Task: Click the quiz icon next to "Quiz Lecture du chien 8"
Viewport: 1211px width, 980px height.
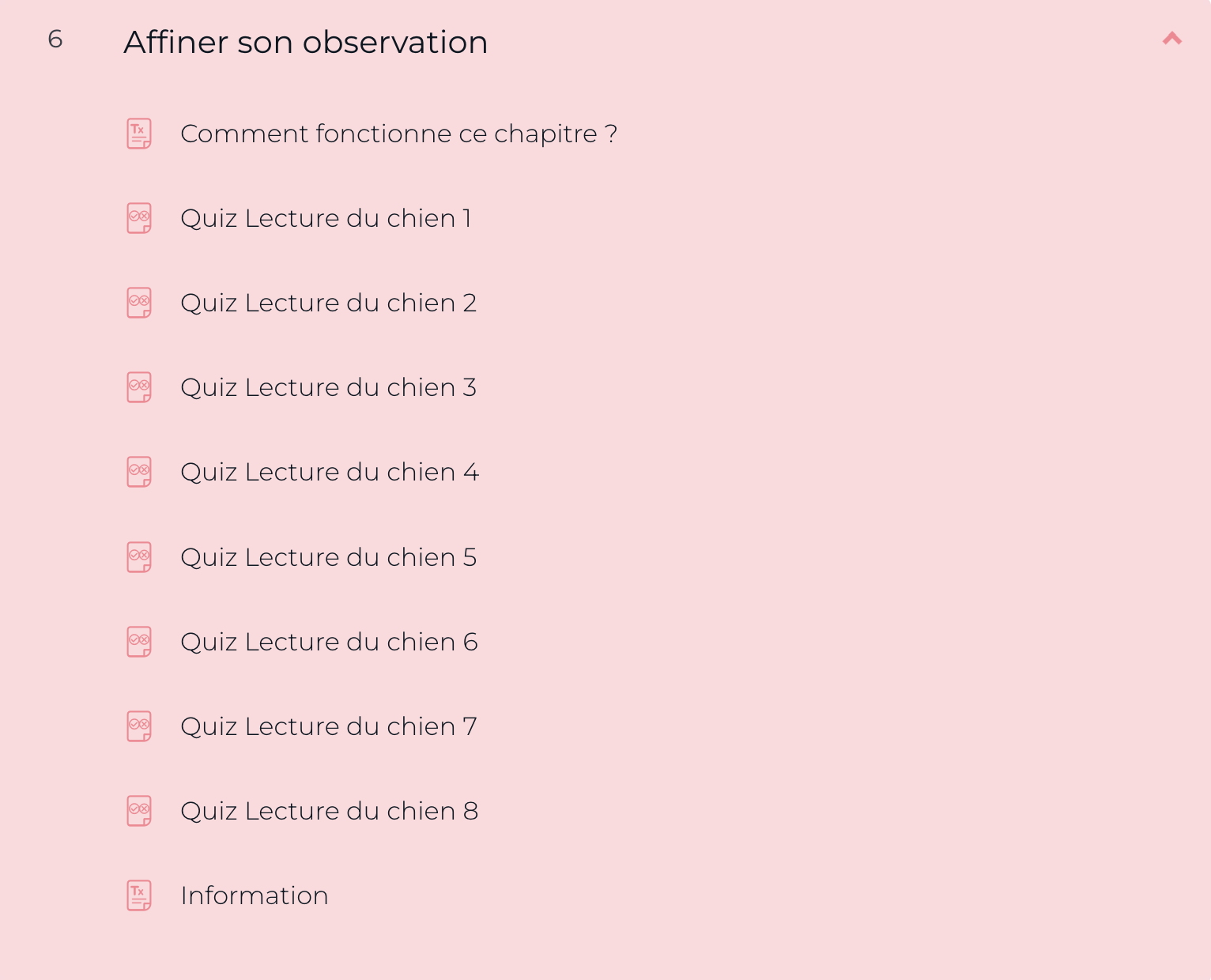Action: click(138, 810)
